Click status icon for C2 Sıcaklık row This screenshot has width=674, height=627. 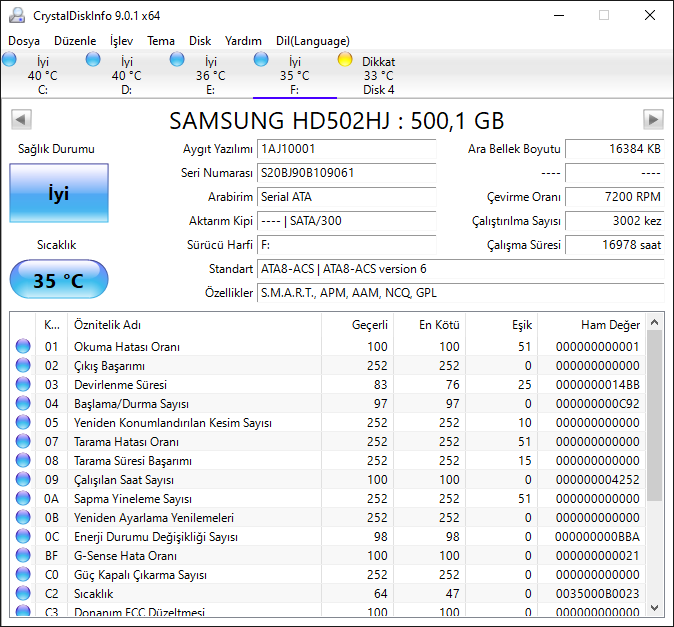point(23,593)
